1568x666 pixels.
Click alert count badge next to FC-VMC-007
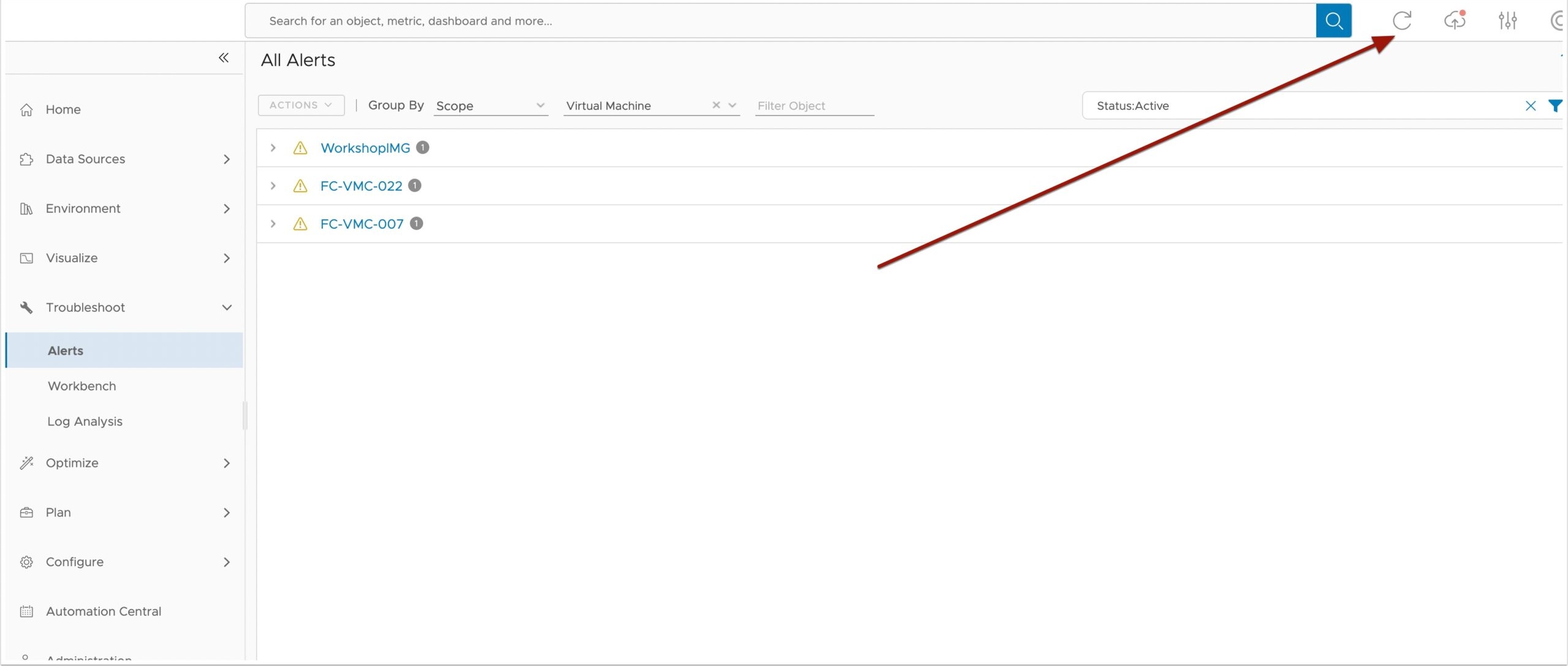[417, 224]
